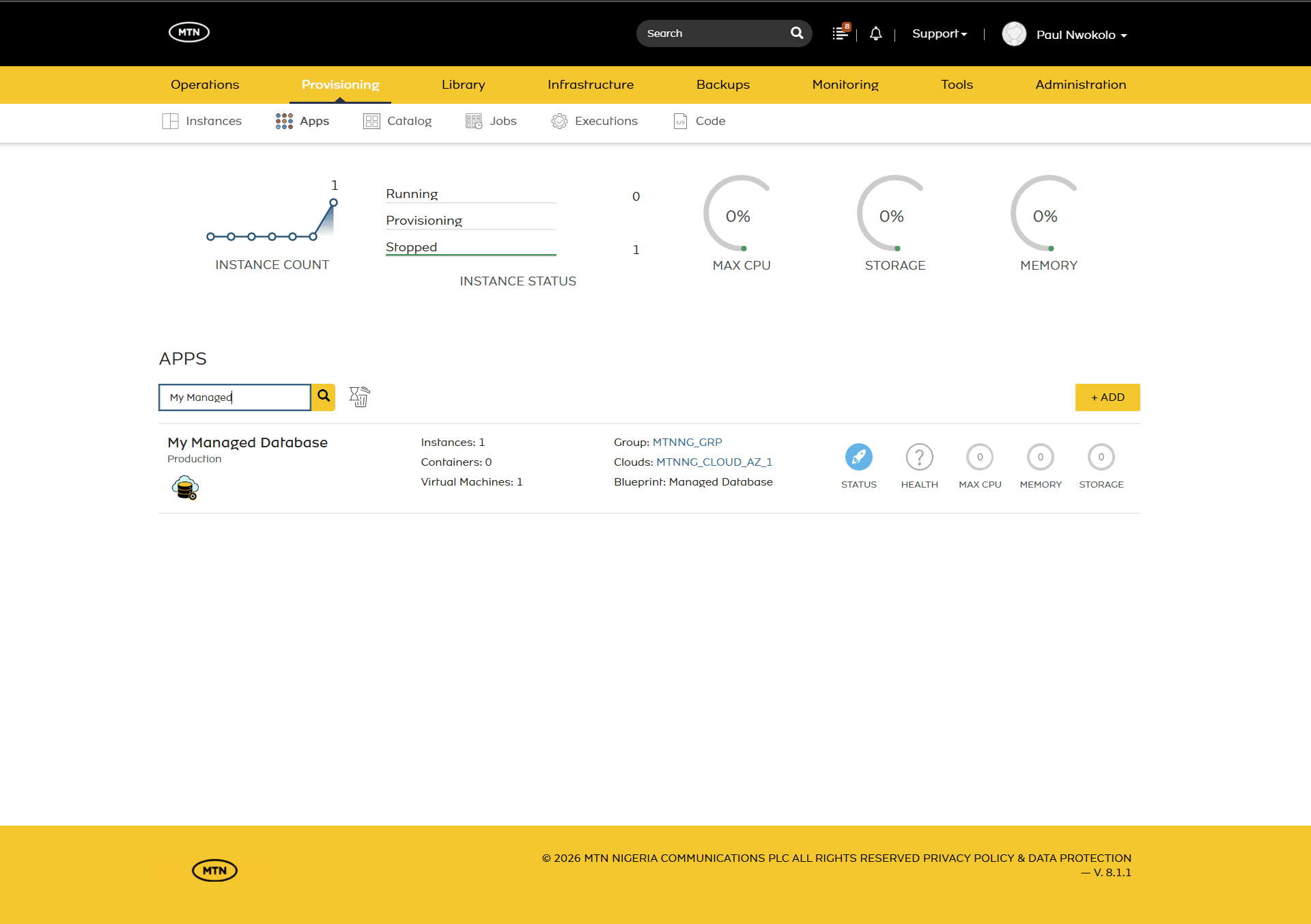Click the Executions sub-tab
Image resolution: width=1311 pixels, height=924 pixels.
[x=594, y=121]
